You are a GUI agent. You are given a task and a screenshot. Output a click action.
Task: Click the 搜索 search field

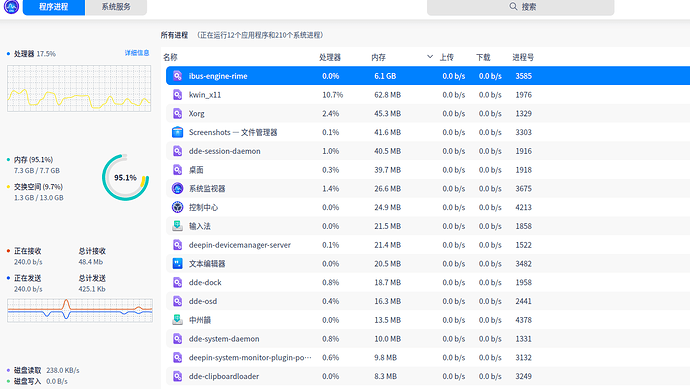coord(521,7)
